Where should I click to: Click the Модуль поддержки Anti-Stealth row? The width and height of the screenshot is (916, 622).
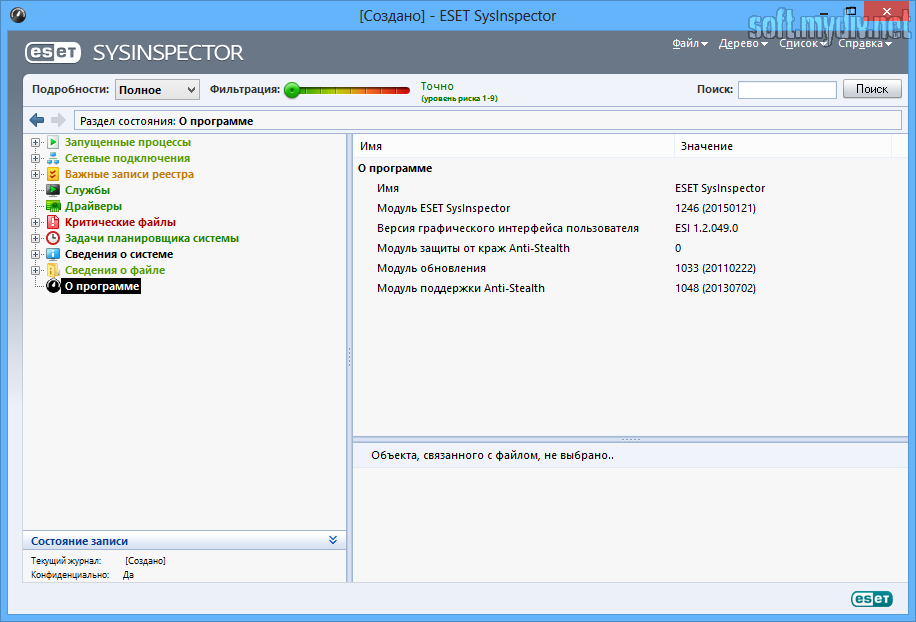point(630,288)
